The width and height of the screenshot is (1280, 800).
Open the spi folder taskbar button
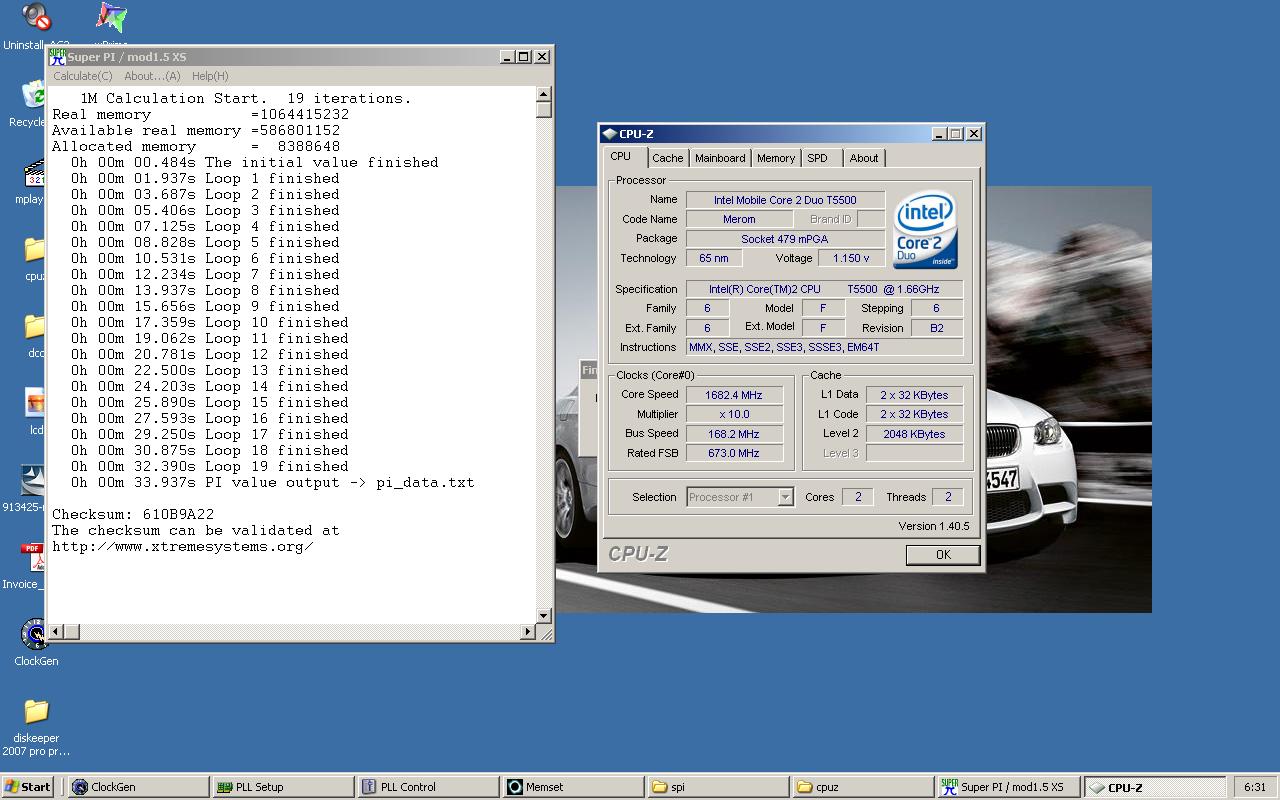(x=719, y=787)
